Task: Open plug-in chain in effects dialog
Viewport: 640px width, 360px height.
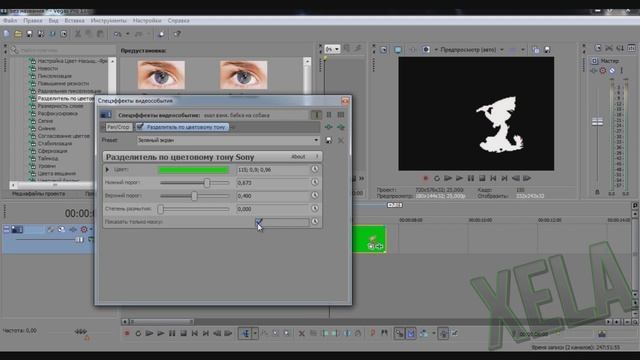Action: pos(329,127)
